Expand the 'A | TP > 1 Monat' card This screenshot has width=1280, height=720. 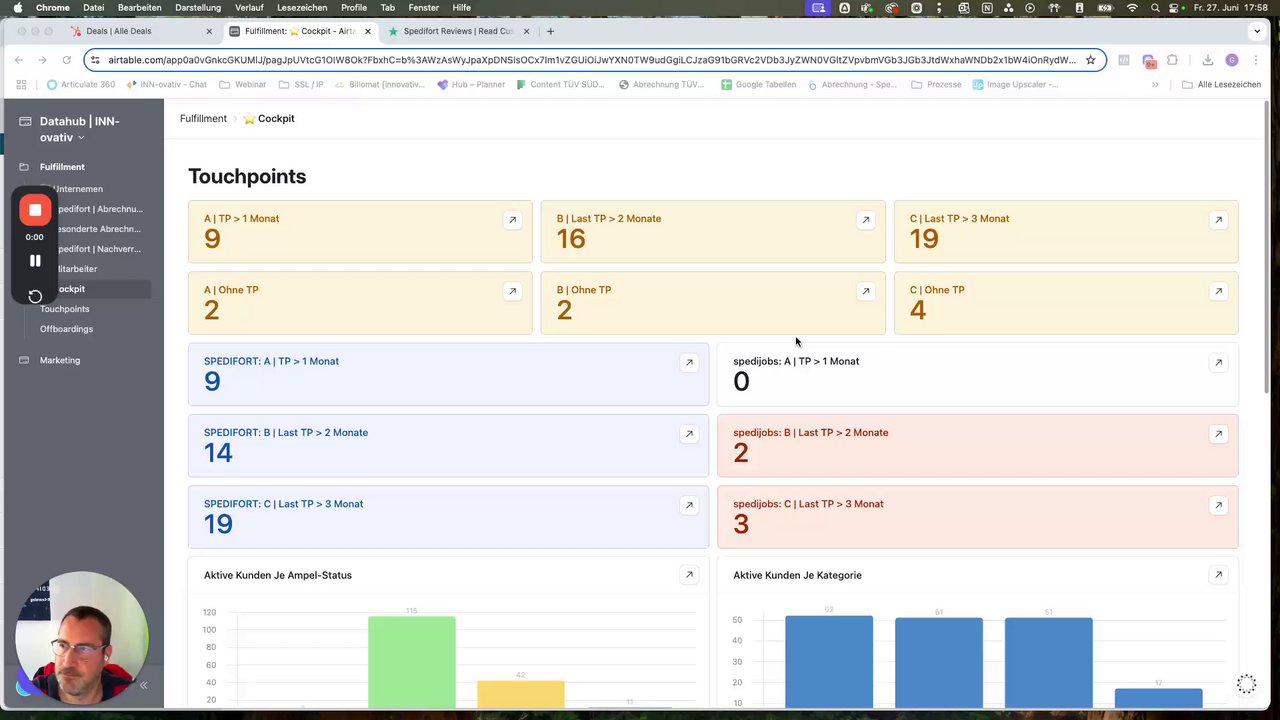click(x=512, y=220)
